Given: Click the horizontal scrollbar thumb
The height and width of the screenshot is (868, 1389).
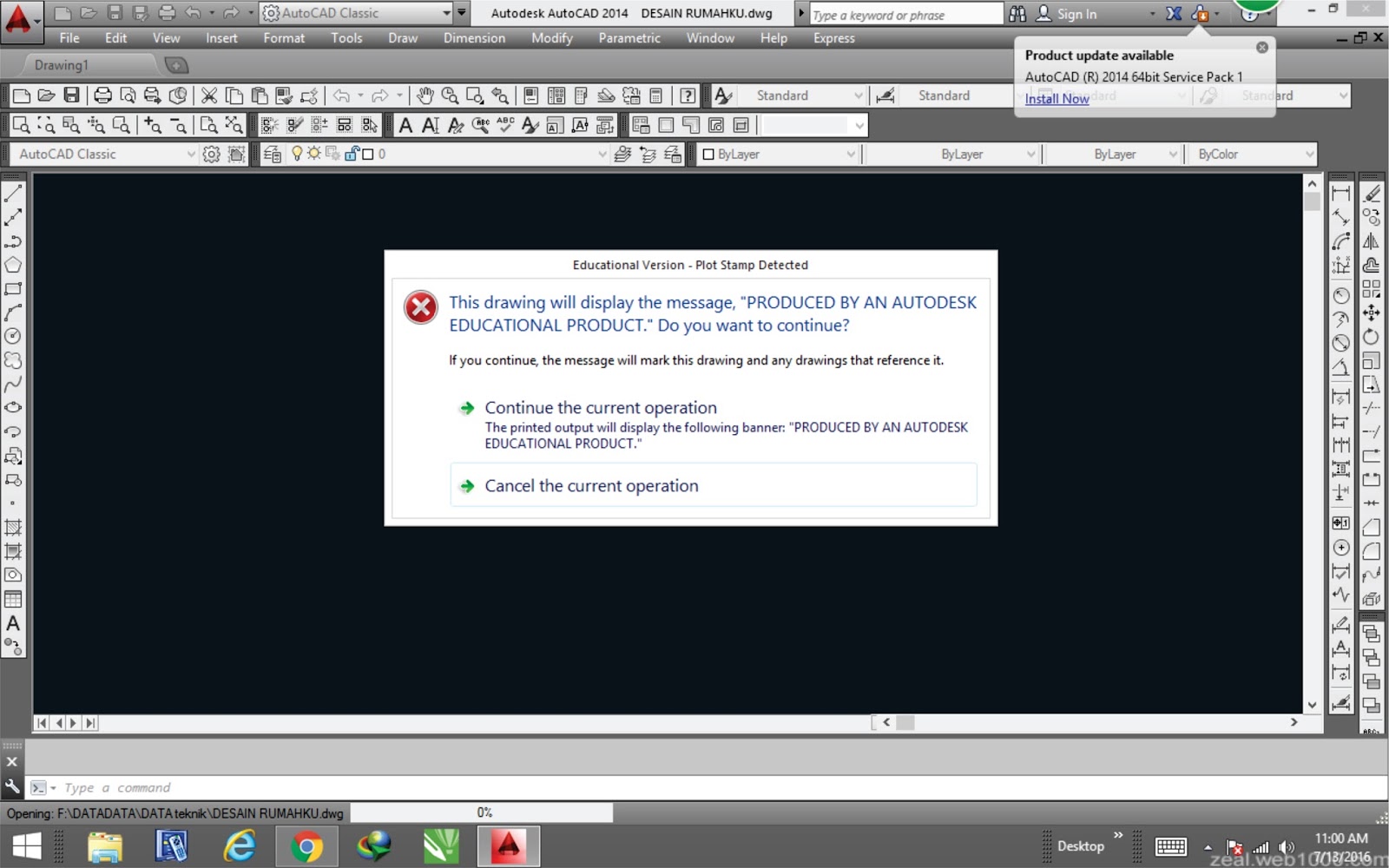Looking at the screenshot, I should coord(905,722).
